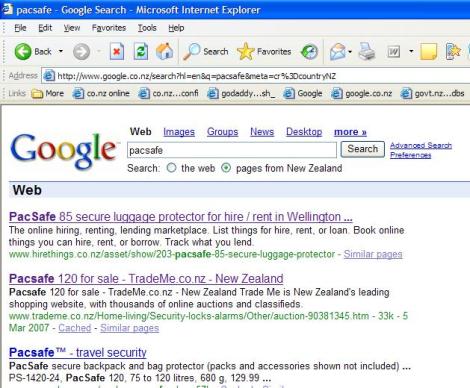This screenshot has height=388, width=470.
Task: Switch to News search
Action: tap(262, 132)
